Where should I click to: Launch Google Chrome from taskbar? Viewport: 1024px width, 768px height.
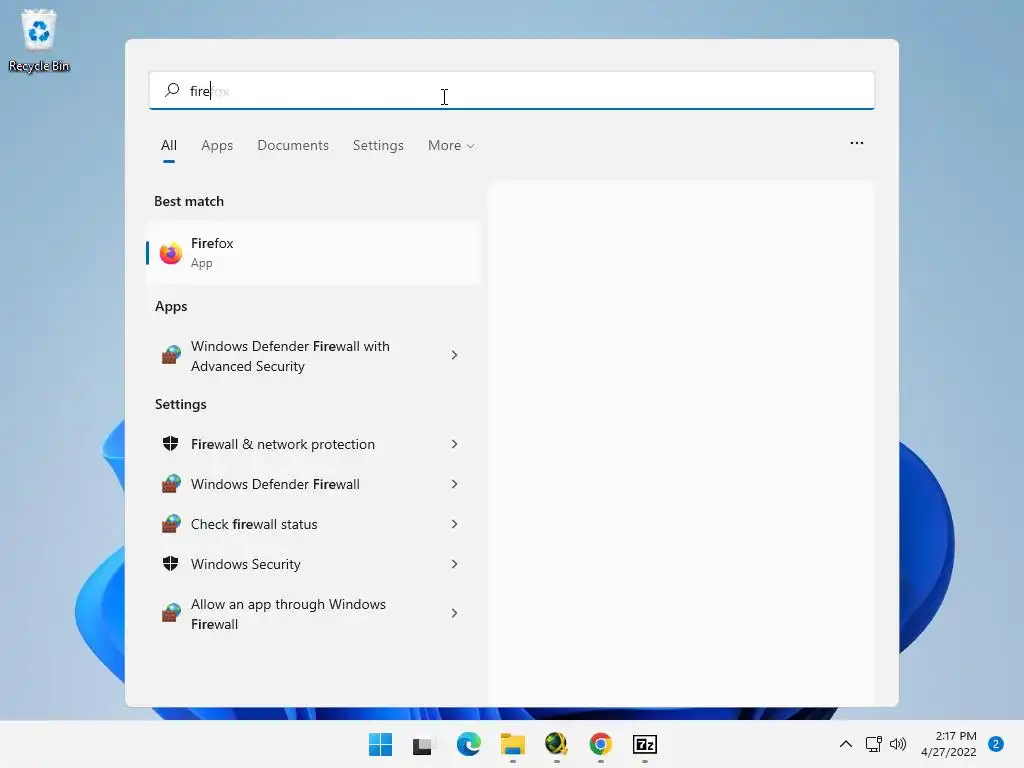click(x=600, y=744)
